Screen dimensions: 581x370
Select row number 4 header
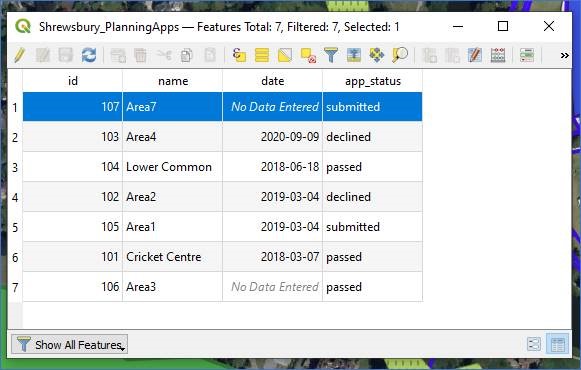tap(15, 197)
